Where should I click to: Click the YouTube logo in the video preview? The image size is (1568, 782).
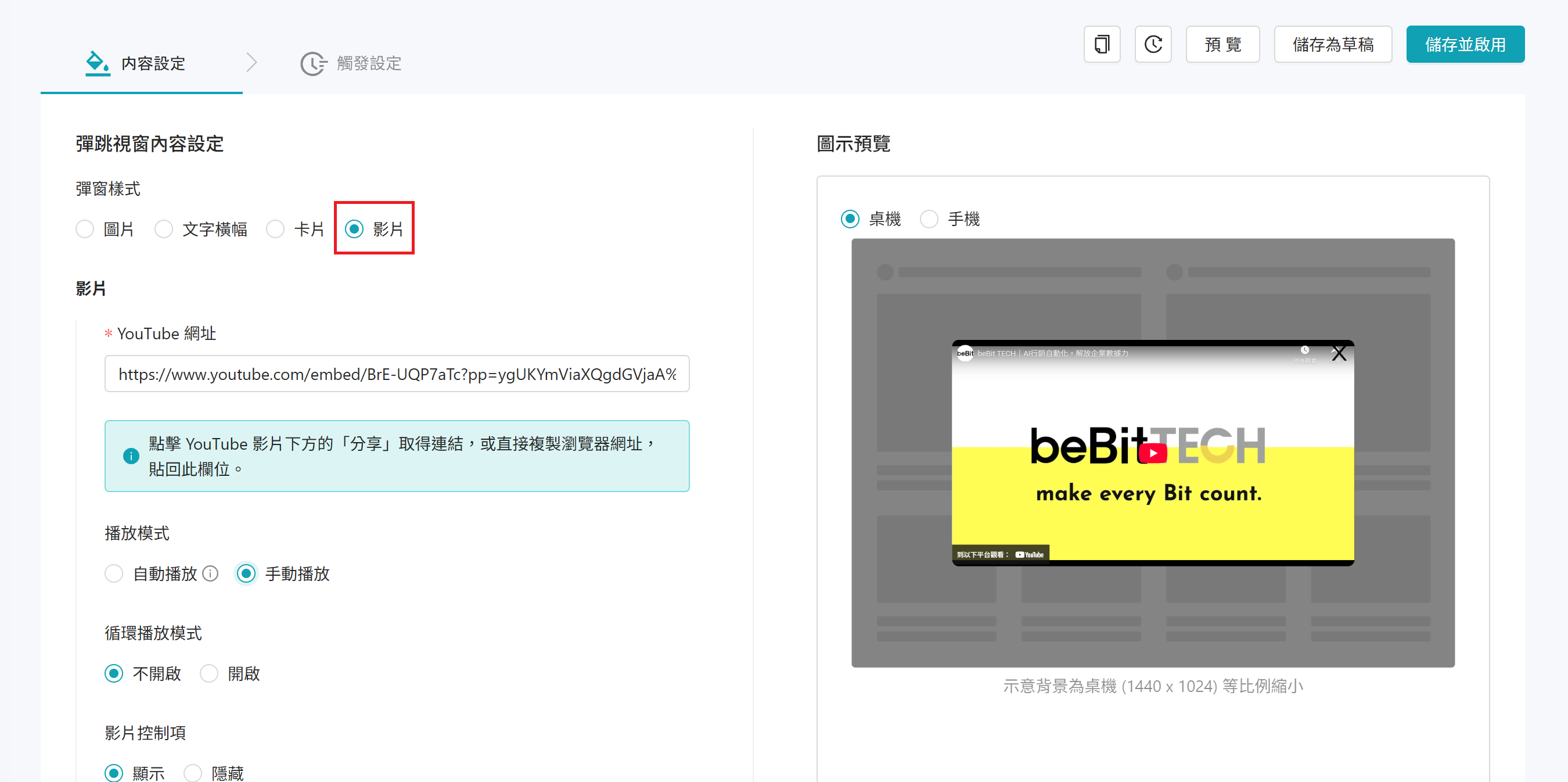coord(1028,554)
